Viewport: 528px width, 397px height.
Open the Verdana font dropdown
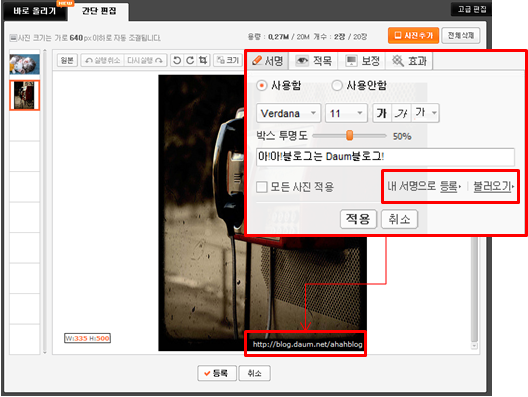point(289,113)
